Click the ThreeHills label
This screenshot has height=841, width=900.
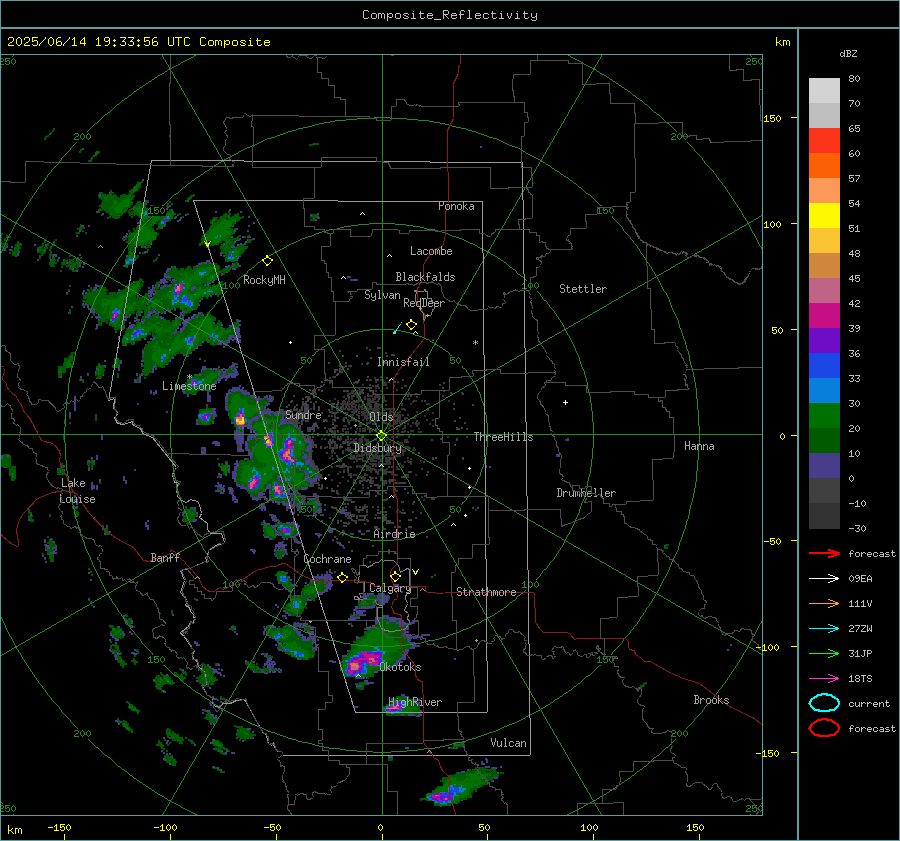point(503,437)
